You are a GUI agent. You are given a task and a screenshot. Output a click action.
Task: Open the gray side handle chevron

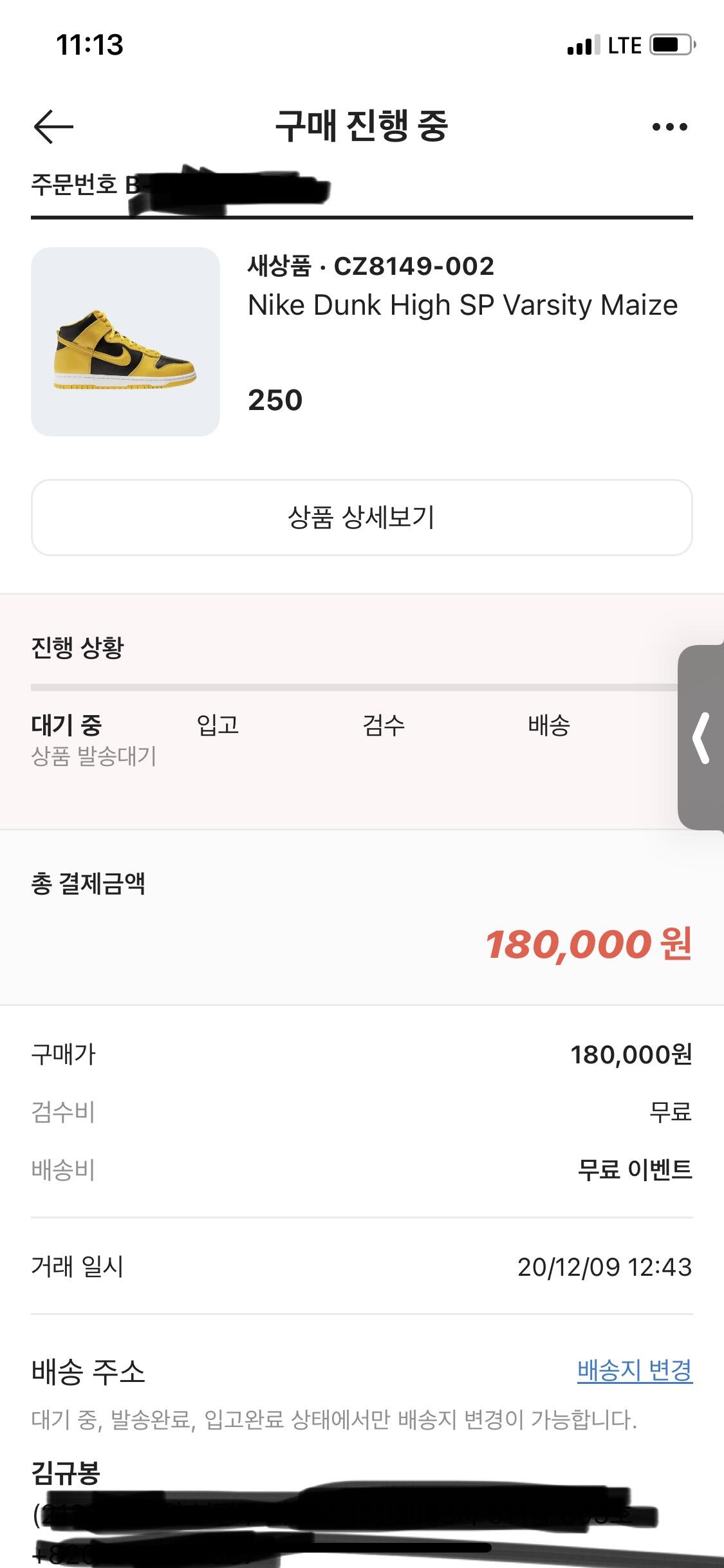point(701,738)
